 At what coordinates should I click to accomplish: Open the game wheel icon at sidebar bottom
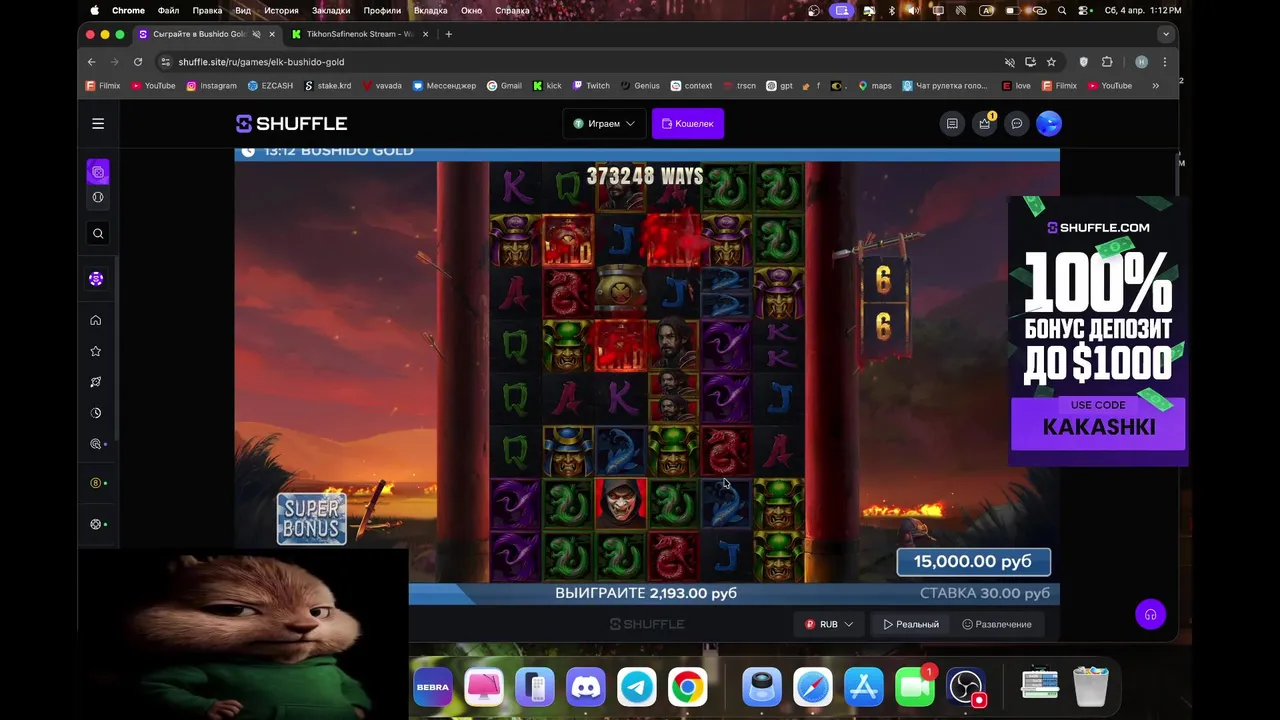[x=96, y=524]
